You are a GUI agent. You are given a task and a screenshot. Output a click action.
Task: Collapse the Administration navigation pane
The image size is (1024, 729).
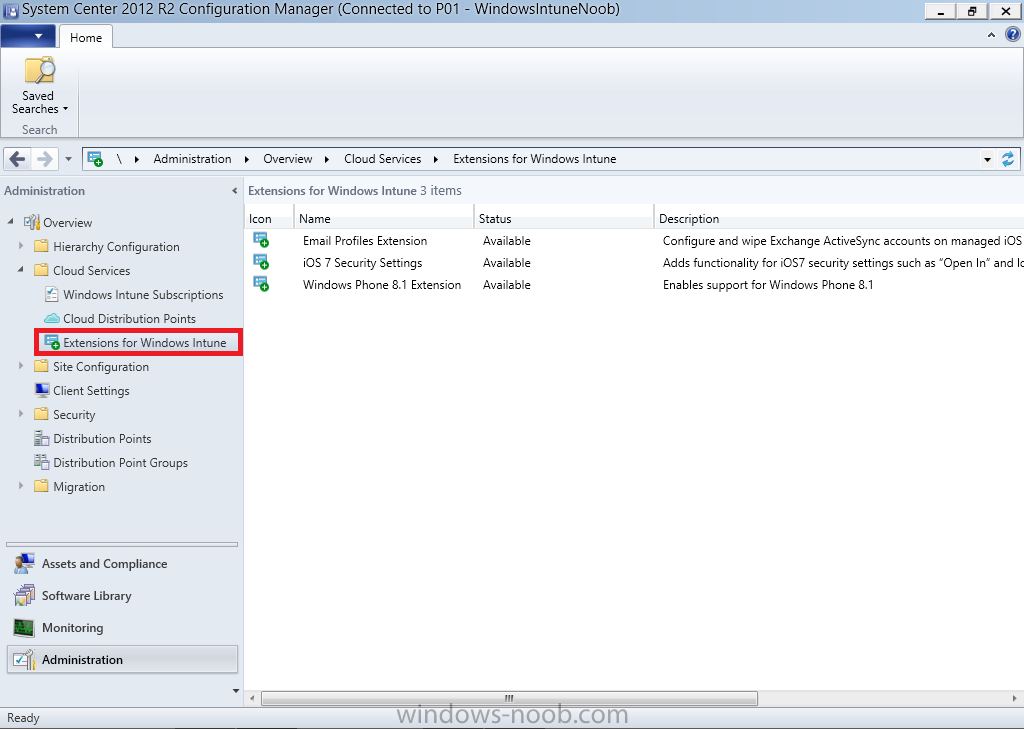click(x=234, y=191)
